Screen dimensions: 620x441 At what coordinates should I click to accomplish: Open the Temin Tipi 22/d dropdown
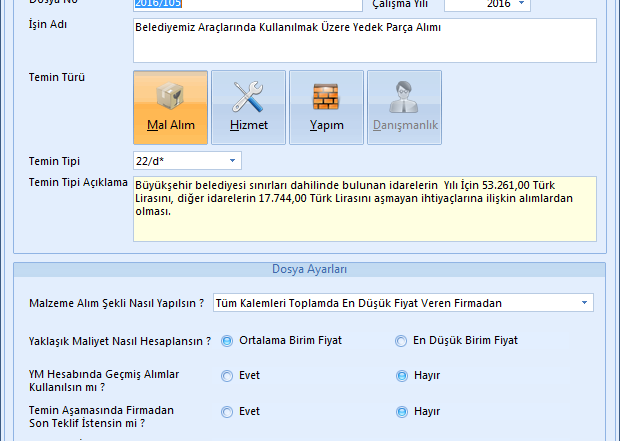tap(233, 160)
